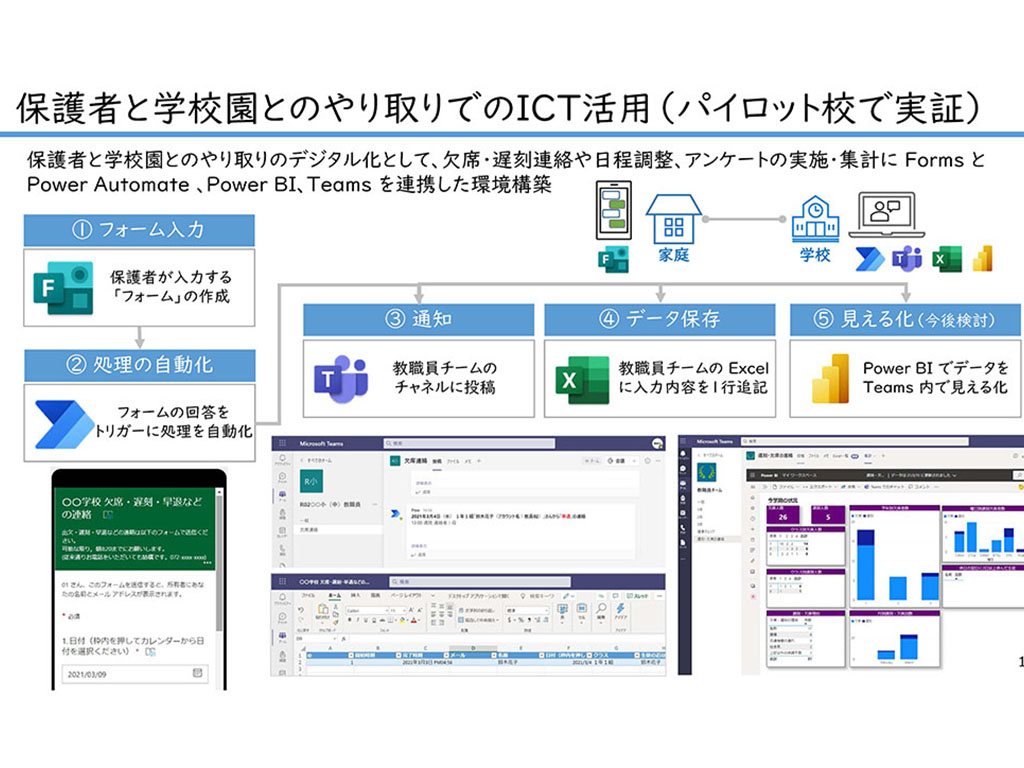Click the font color A in Excel ribbon
The image size is (1024, 768).
(413, 620)
